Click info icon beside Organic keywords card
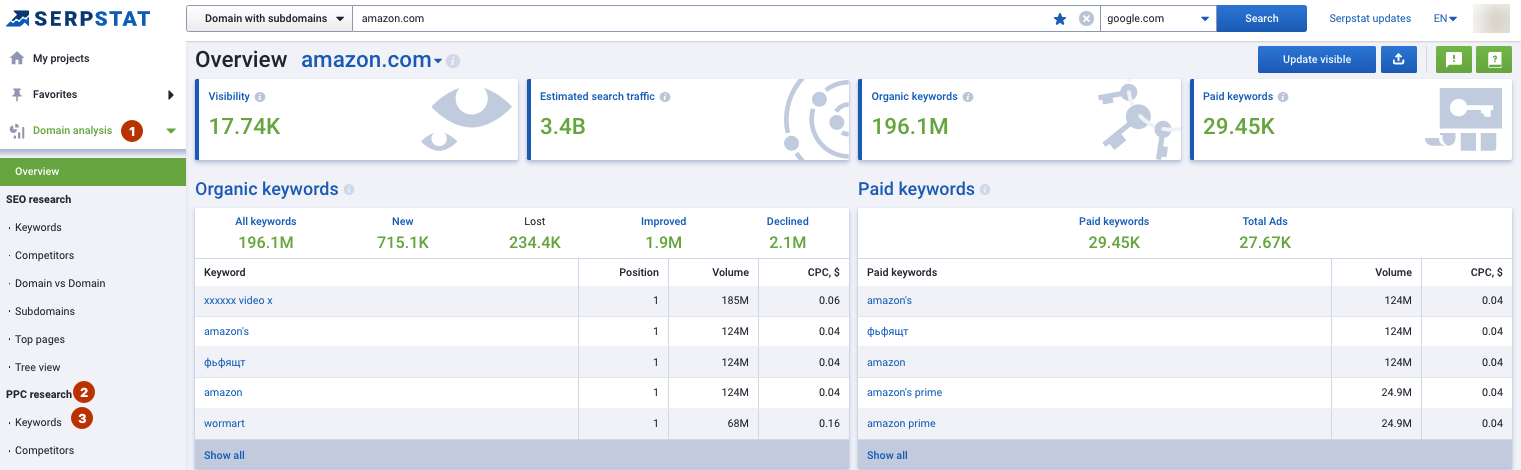 coord(968,97)
